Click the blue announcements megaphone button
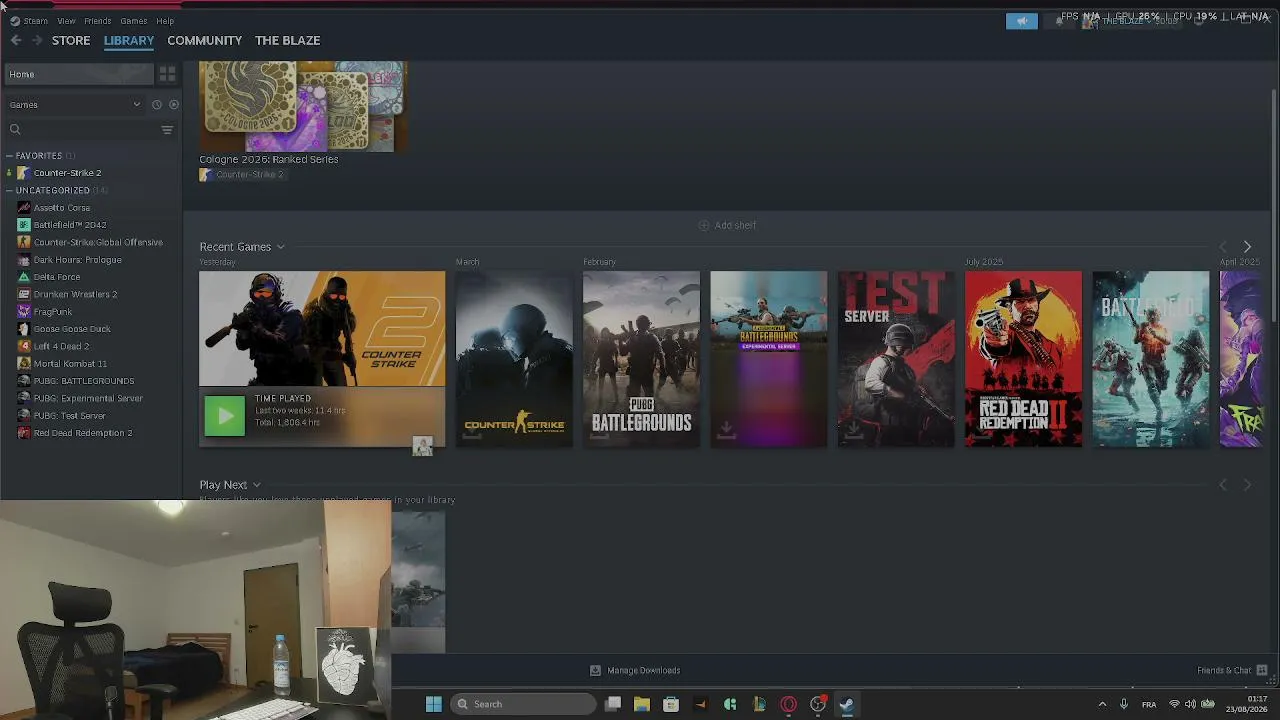Viewport: 1280px width, 720px height. click(1022, 21)
